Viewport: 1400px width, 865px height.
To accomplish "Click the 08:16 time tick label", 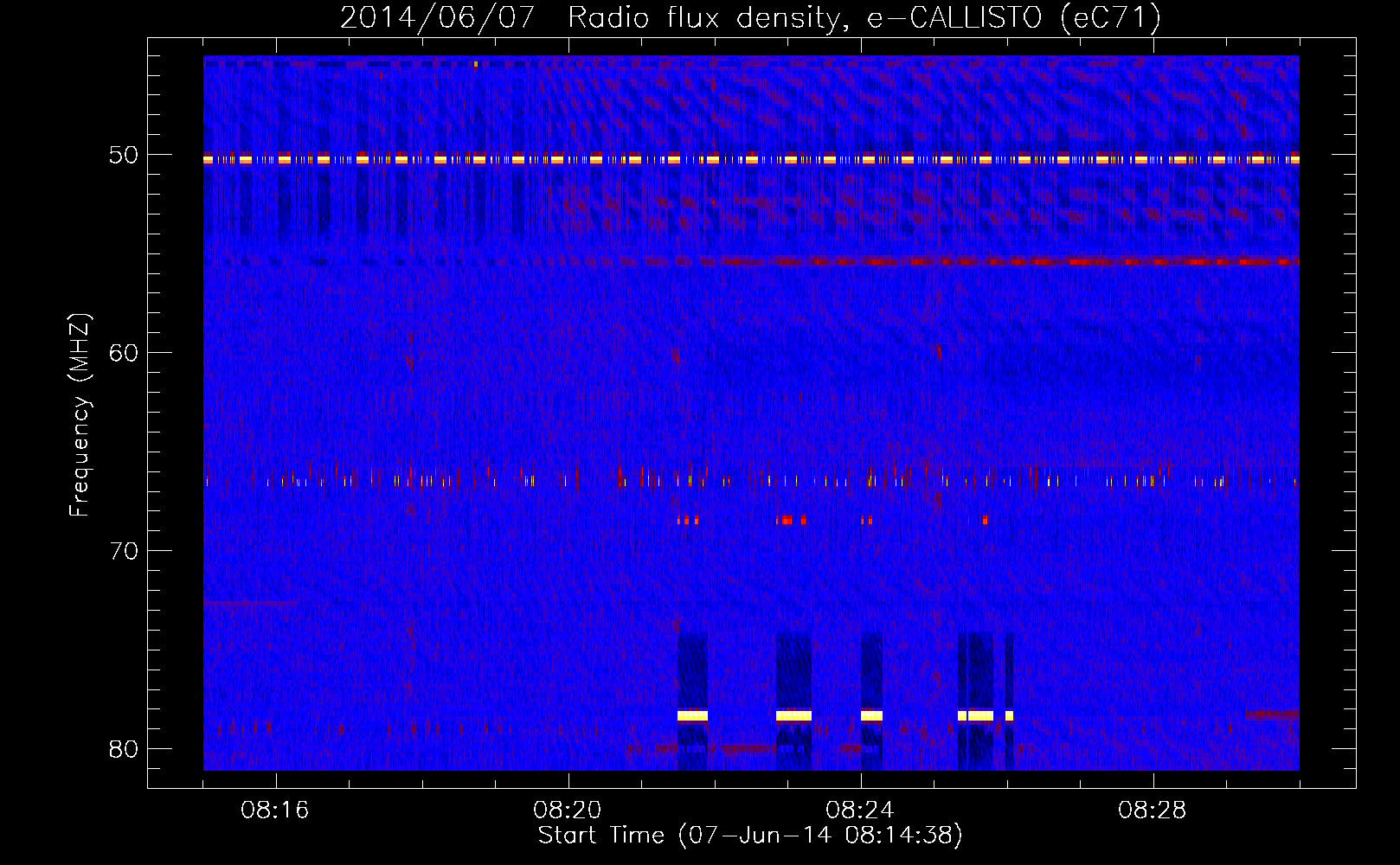I will (x=275, y=811).
